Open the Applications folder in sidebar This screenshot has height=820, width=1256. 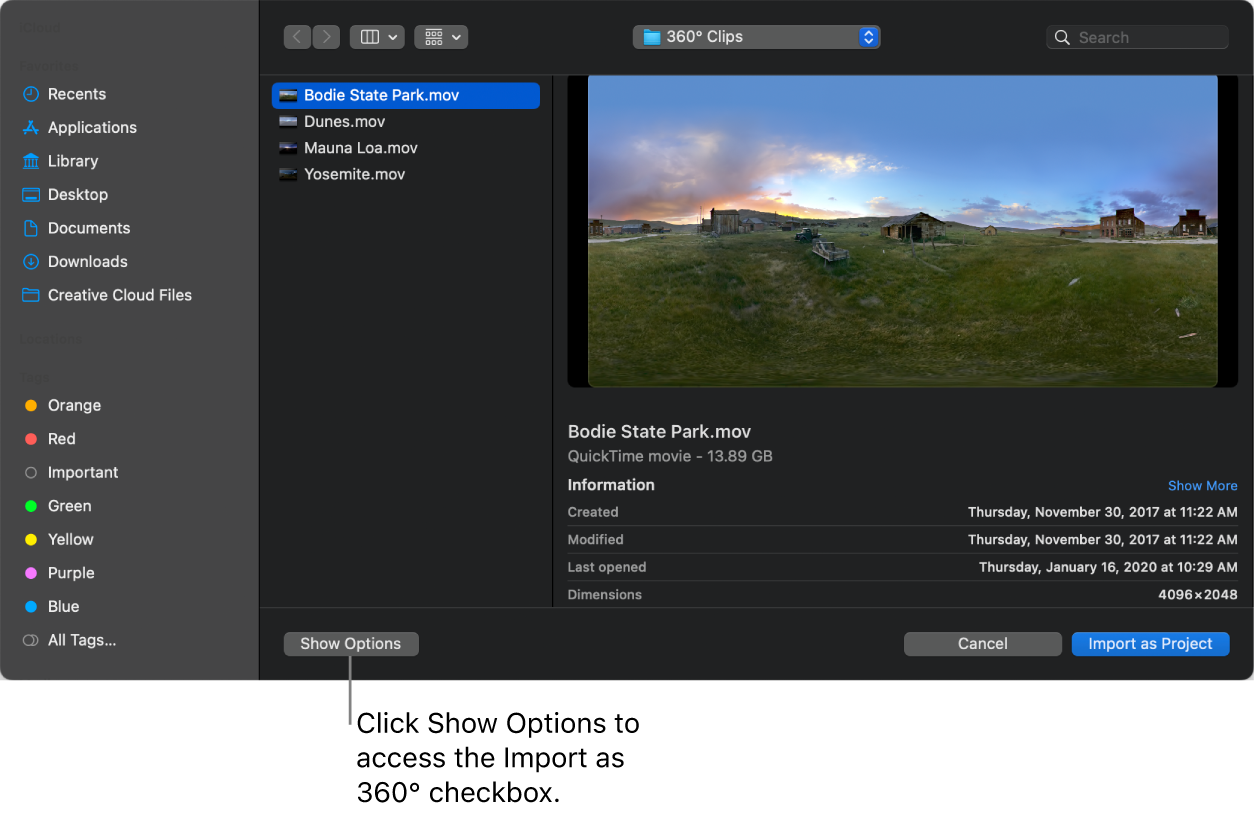(x=92, y=127)
